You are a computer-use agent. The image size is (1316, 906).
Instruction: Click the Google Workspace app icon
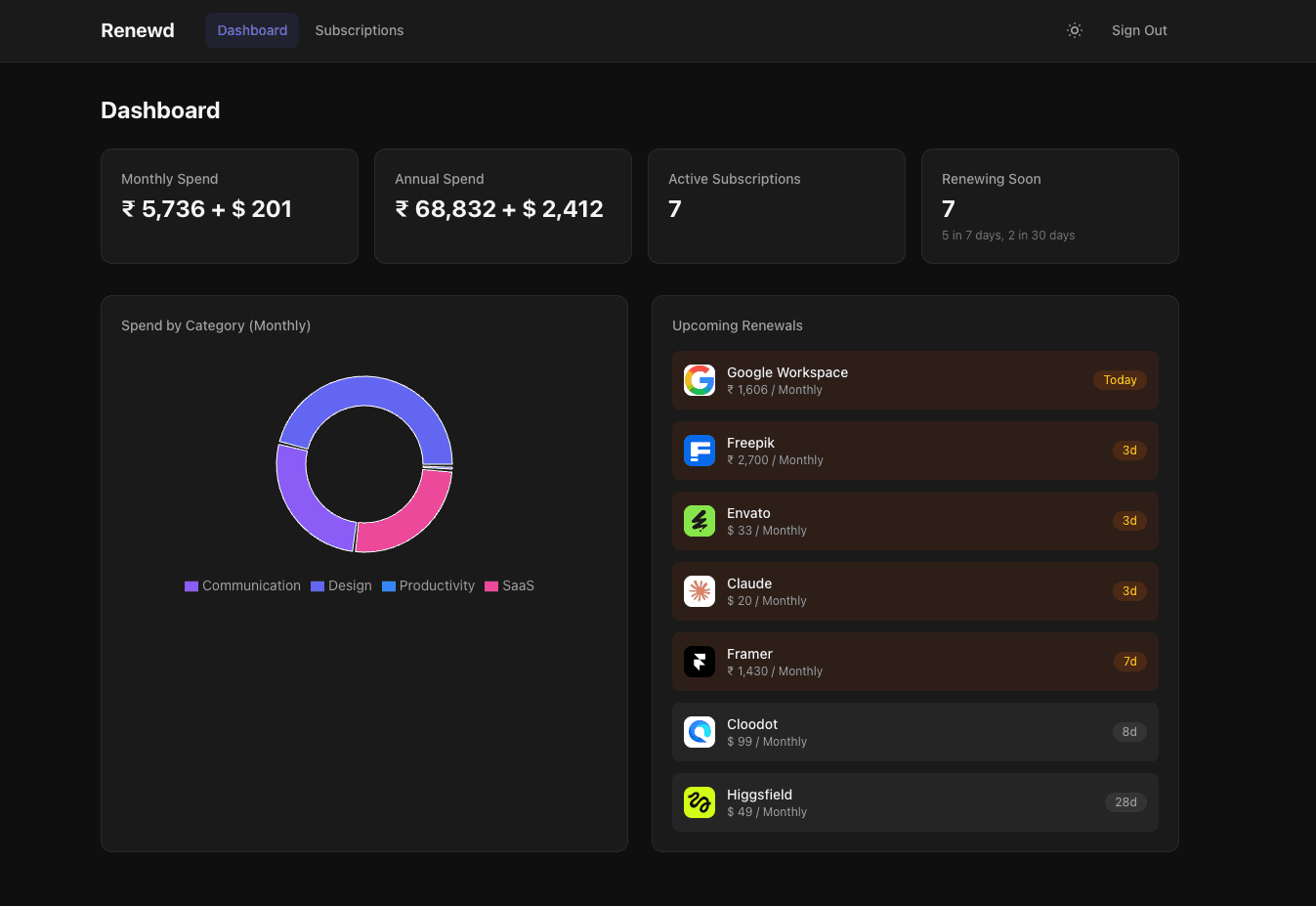[700, 380]
